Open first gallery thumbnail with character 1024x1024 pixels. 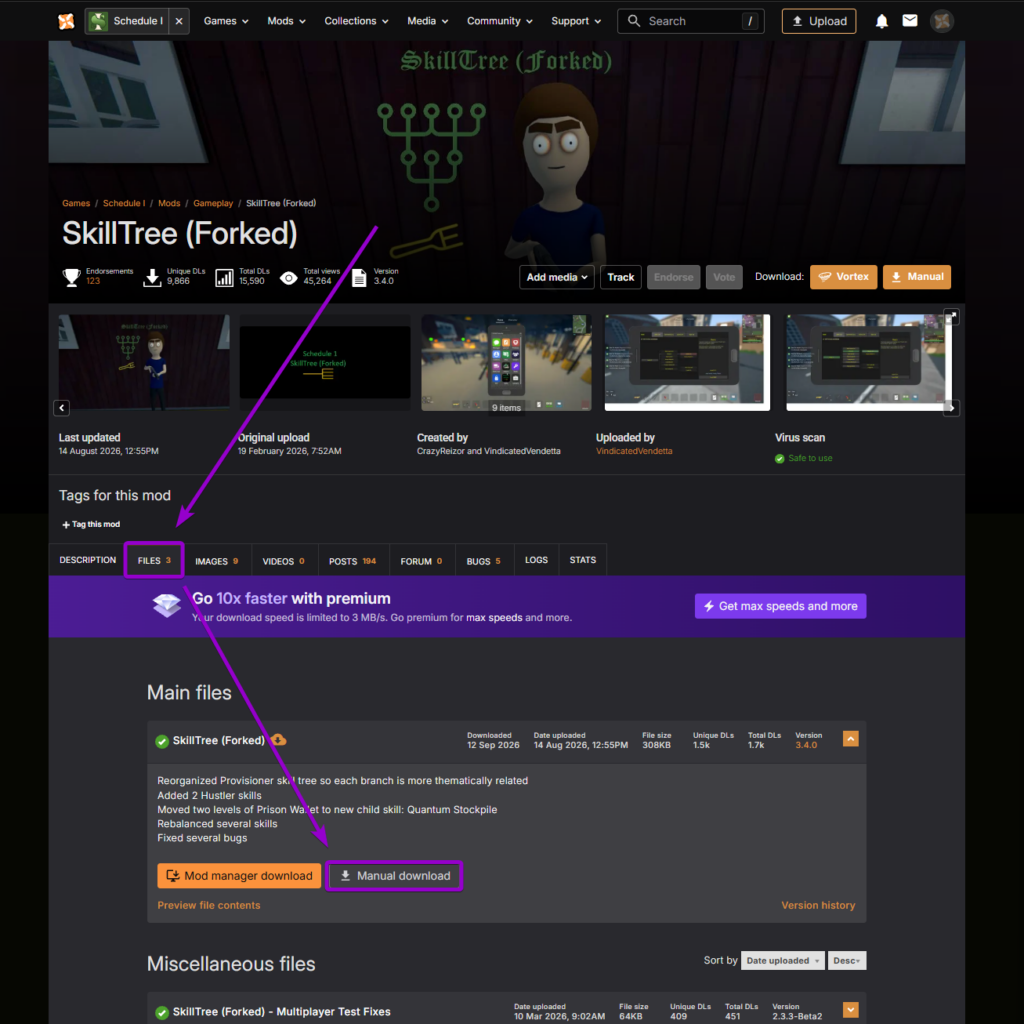pyautogui.click(x=144, y=362)
